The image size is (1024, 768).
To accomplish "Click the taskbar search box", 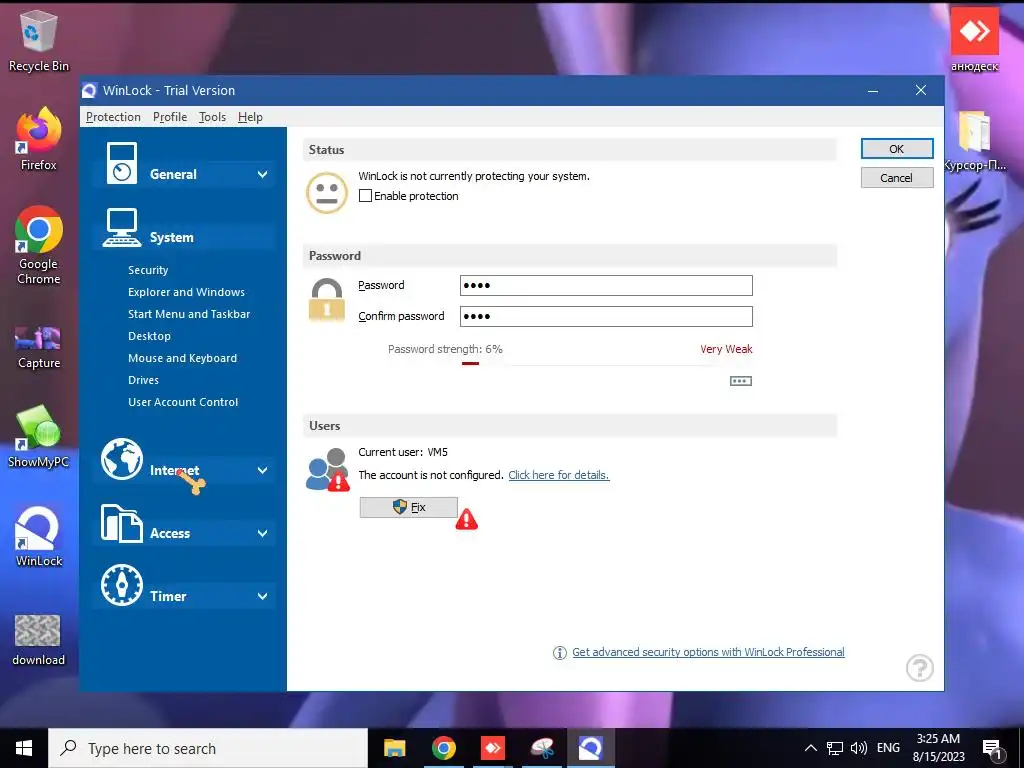I will click(x=208, y=748).
